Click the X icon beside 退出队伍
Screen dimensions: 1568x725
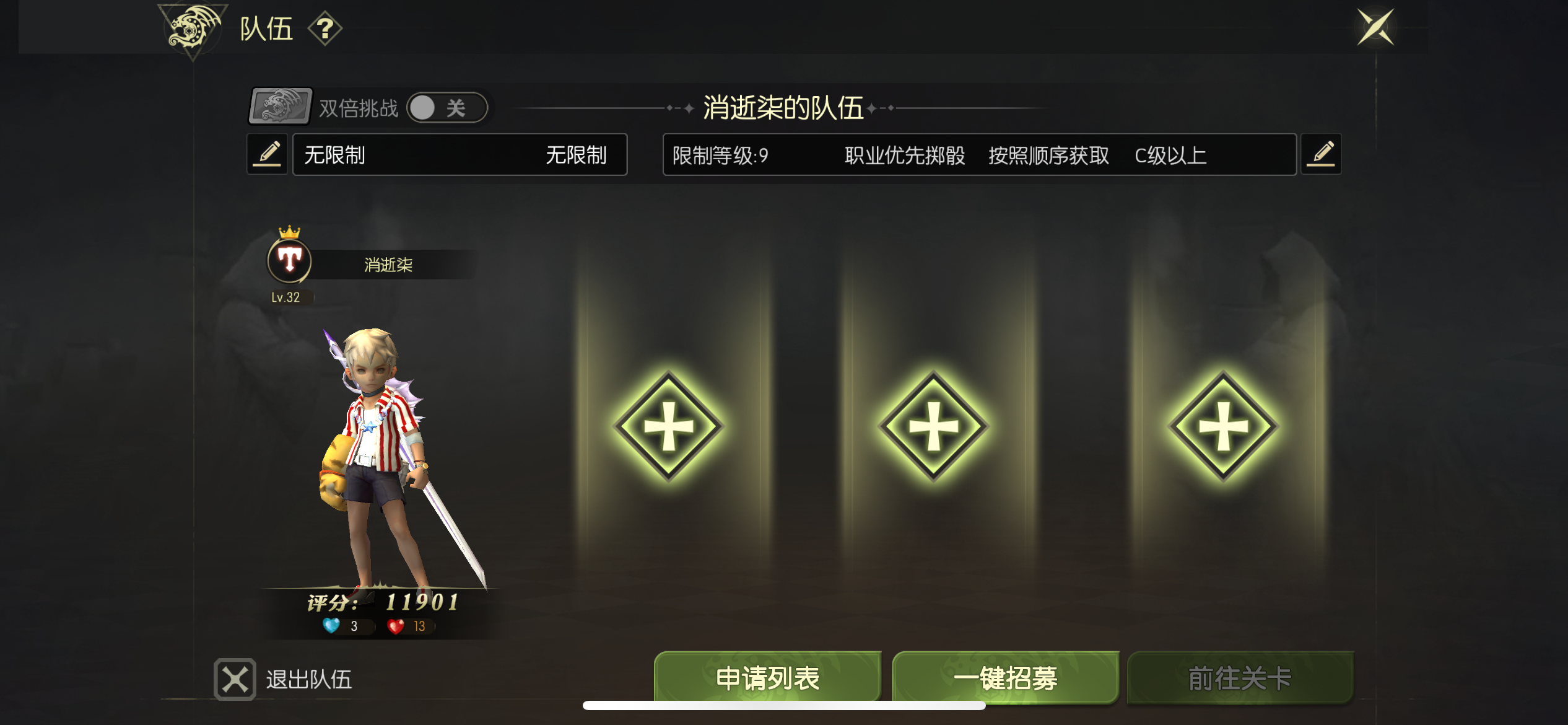pyautogui.click(x=235, y=679)
